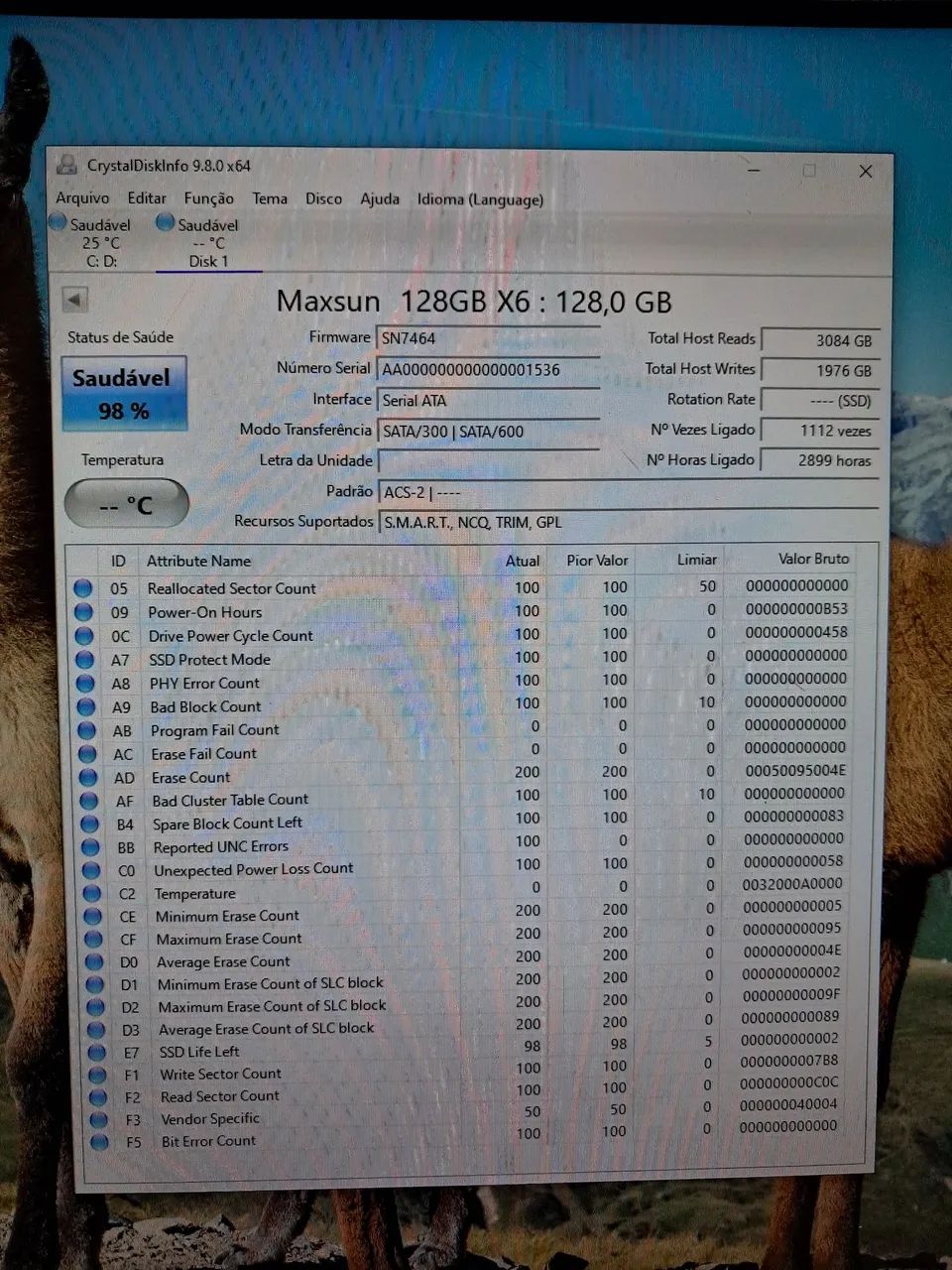Click the raw value 0032000A0000
This screenshot has width=952, height=1270.
click(x=792, y=883)
